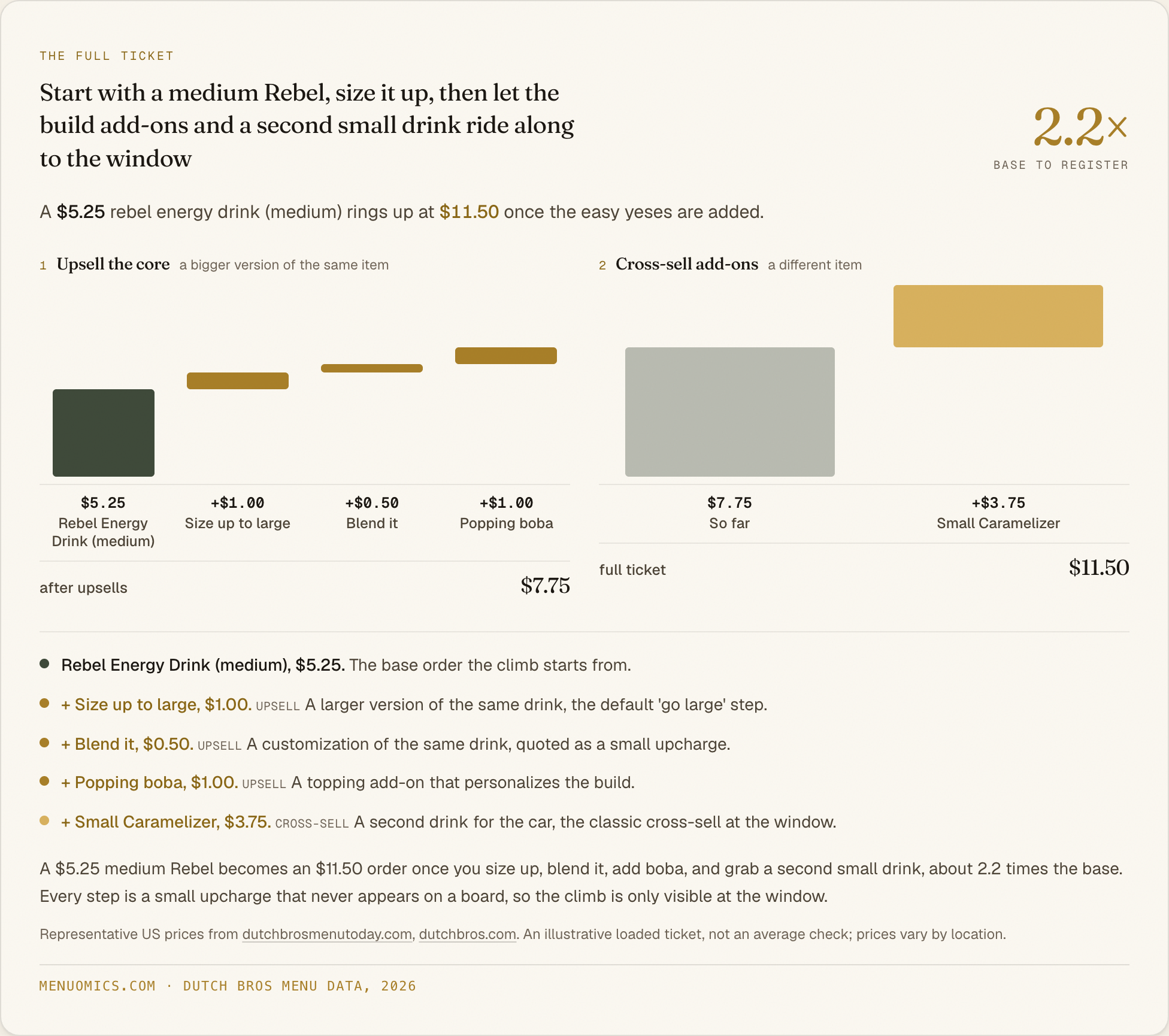Click the bullet beside Blend it, $0.50

44,743
